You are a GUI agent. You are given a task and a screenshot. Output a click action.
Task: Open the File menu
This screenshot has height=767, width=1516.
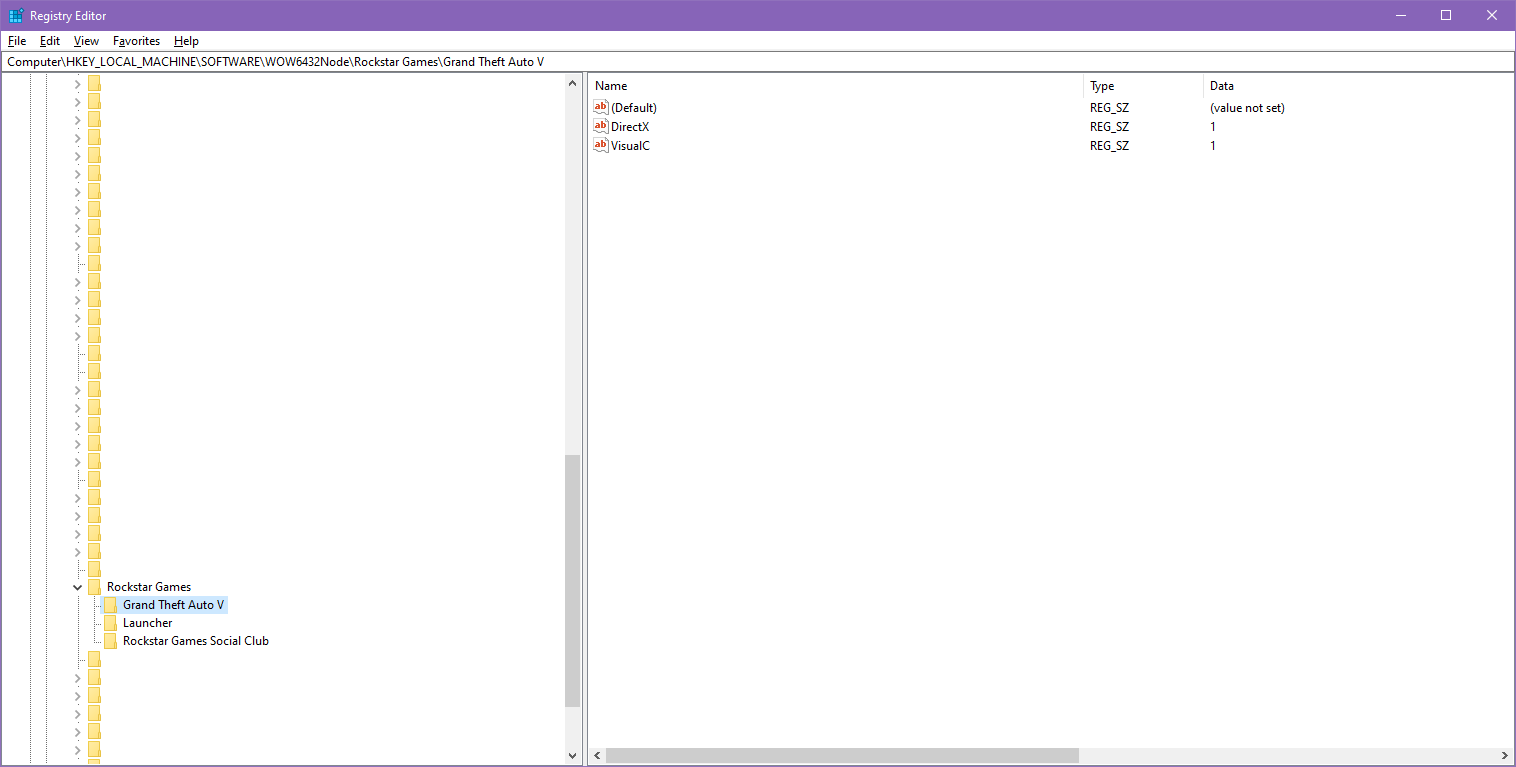point(17,41)
